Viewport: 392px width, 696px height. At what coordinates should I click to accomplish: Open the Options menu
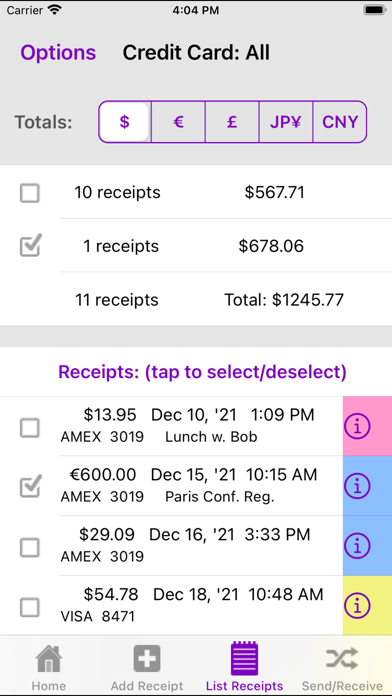click(x=58, y=52)
